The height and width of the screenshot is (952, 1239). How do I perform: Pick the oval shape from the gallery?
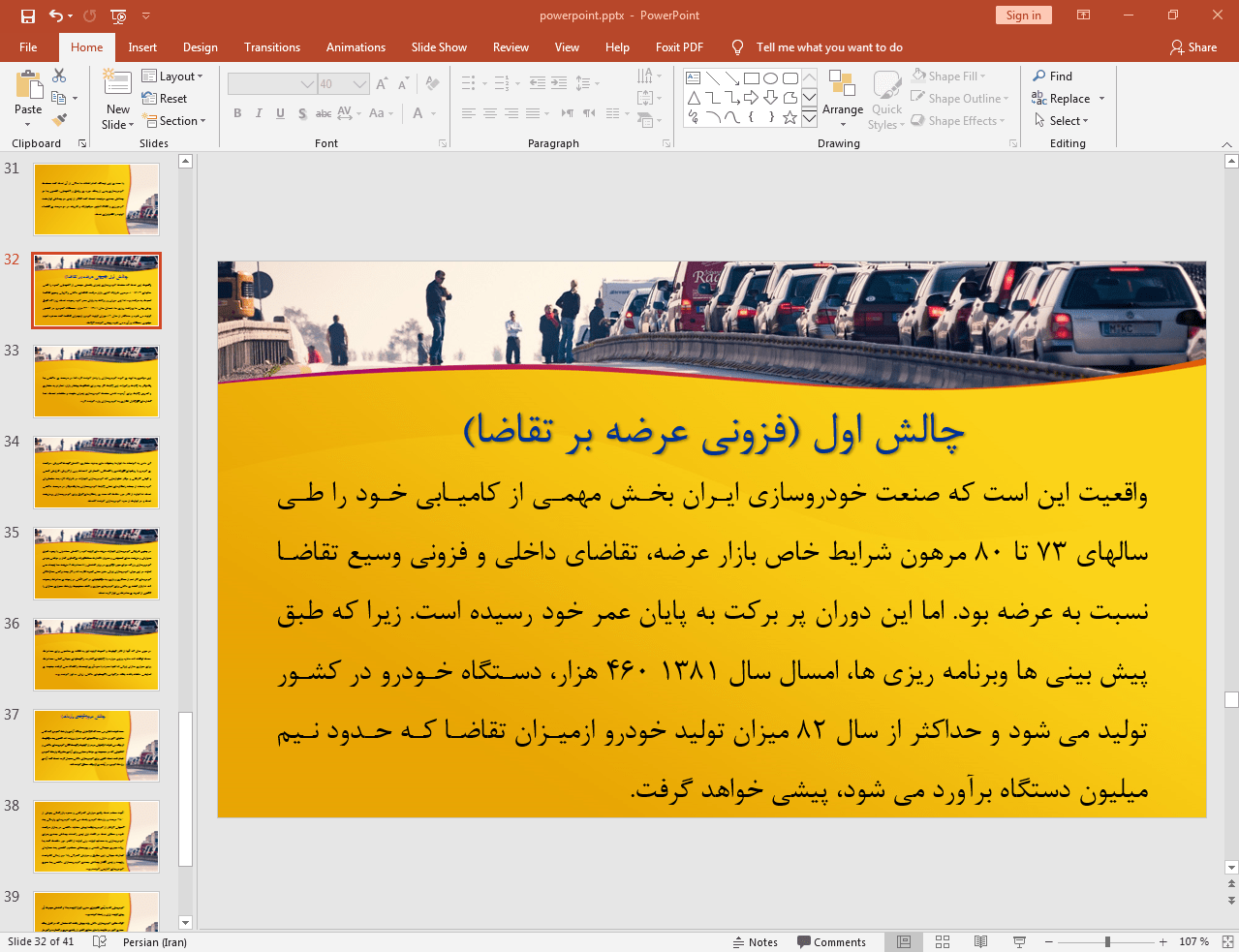[771, 78]
